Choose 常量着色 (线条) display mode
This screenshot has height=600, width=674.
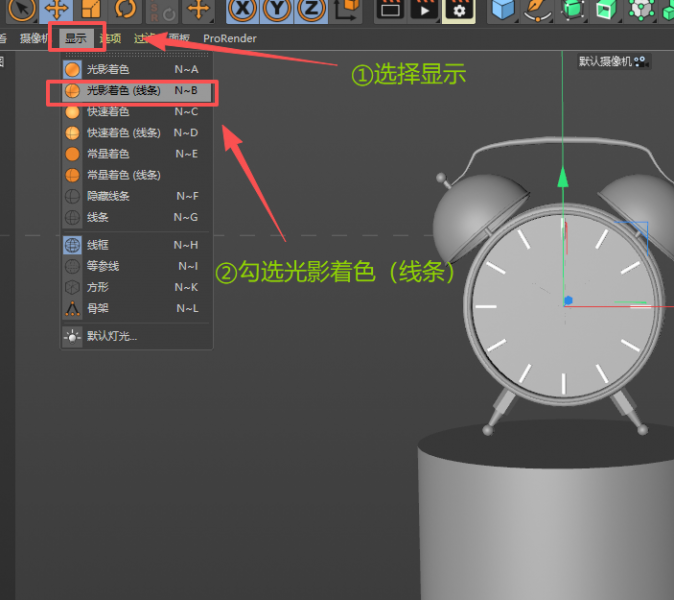137,175
